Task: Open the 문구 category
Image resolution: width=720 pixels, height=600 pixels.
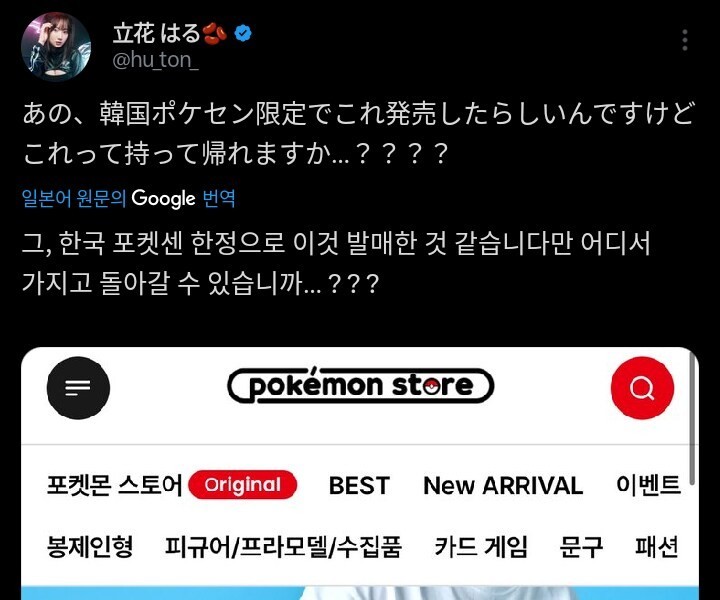Action: click(581, 547)
